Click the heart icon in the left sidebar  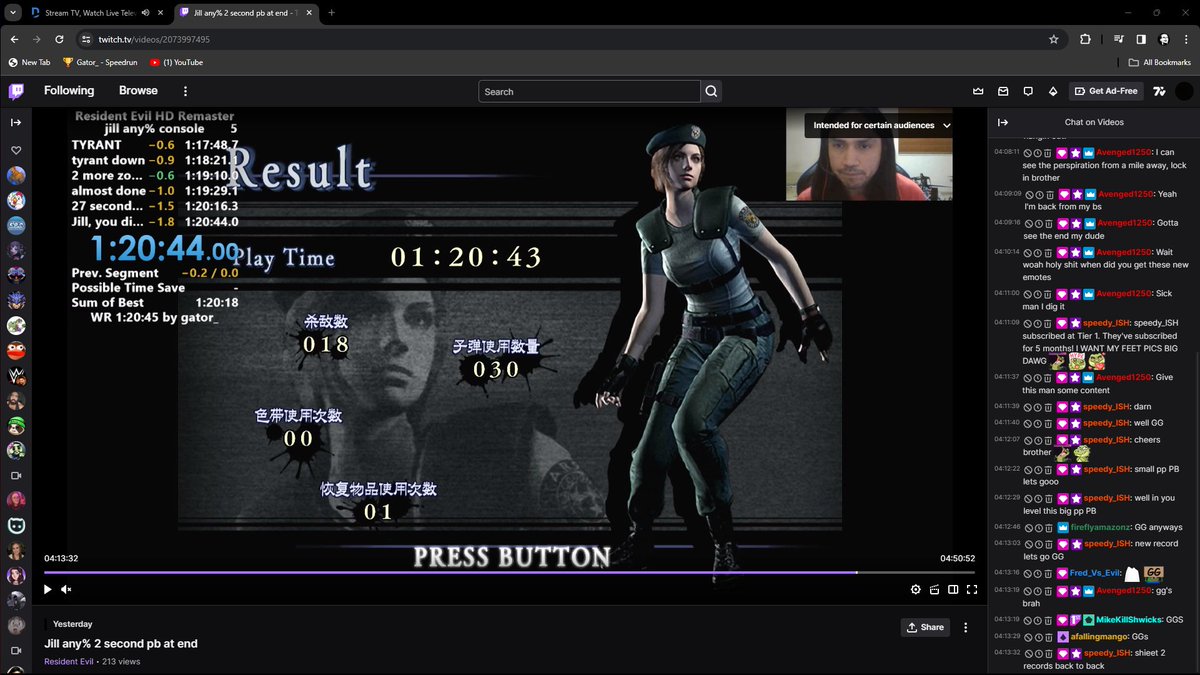14,148
